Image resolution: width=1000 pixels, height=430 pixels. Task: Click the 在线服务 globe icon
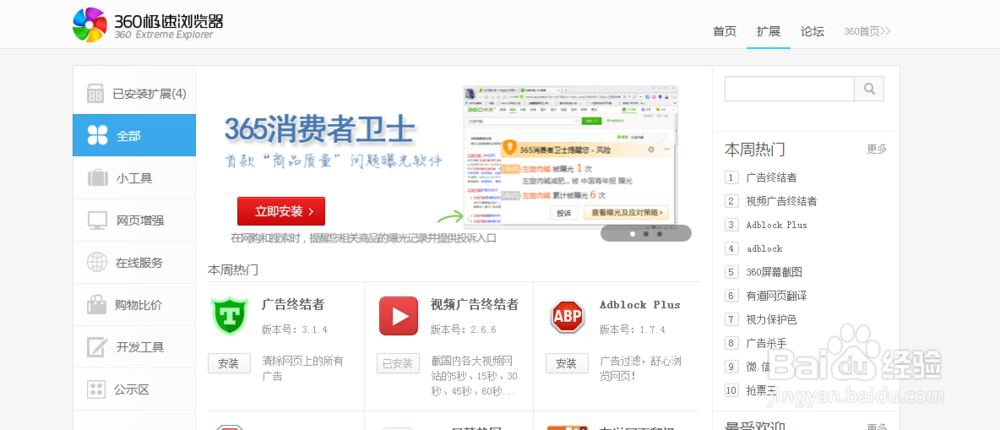tap(98, 262)
